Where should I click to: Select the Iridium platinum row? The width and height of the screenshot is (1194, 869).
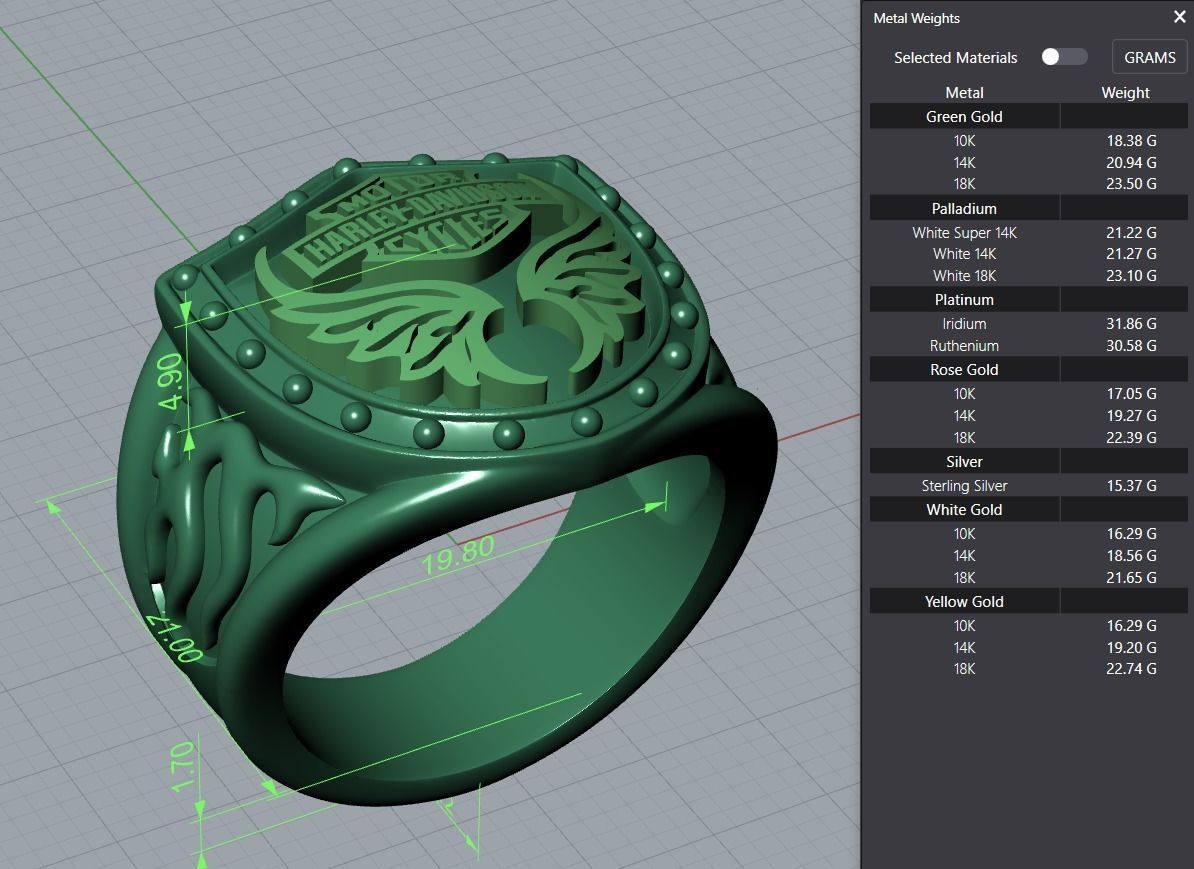(x=1028, y=324)
